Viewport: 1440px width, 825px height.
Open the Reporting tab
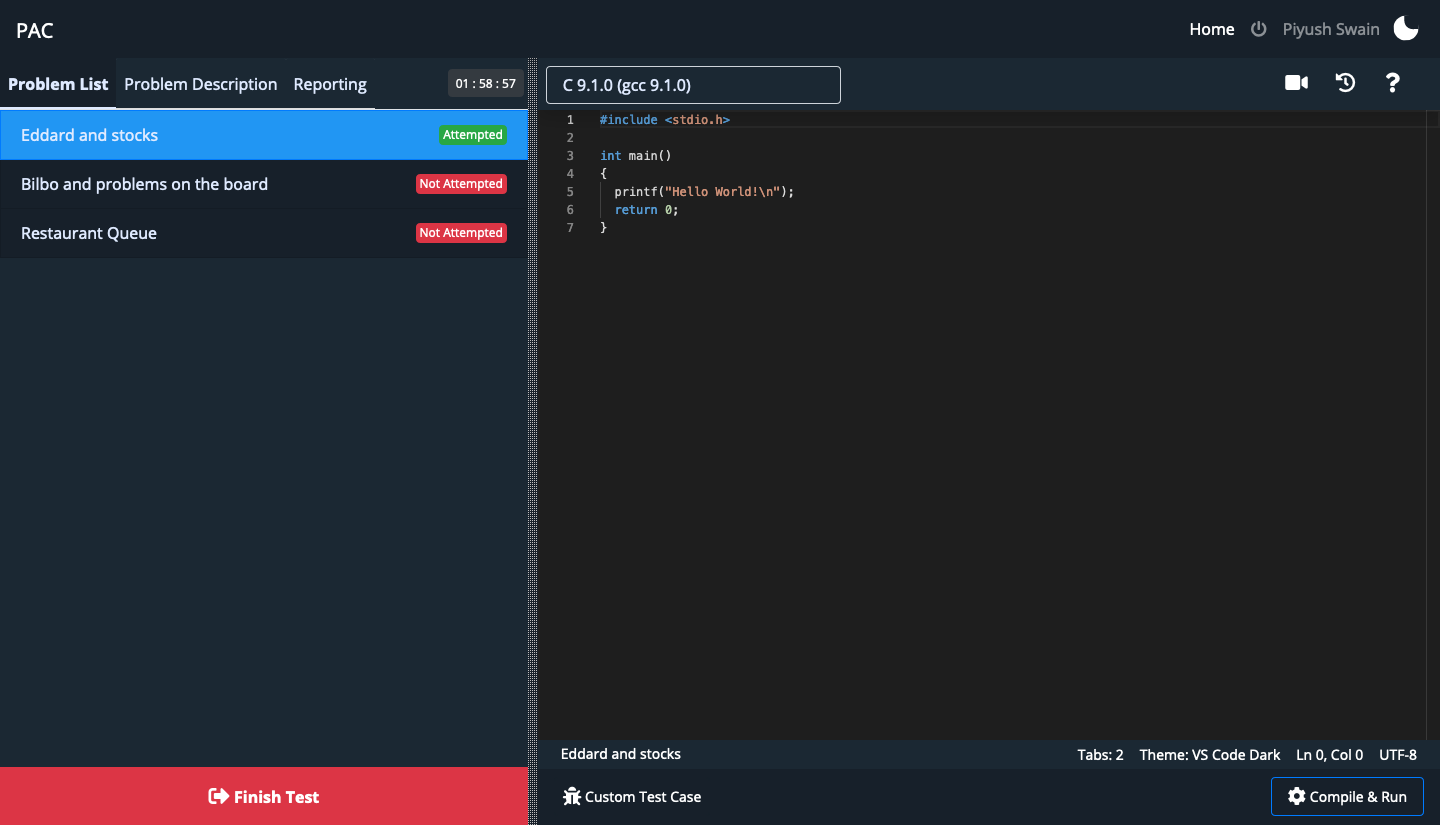coord(330,84)
